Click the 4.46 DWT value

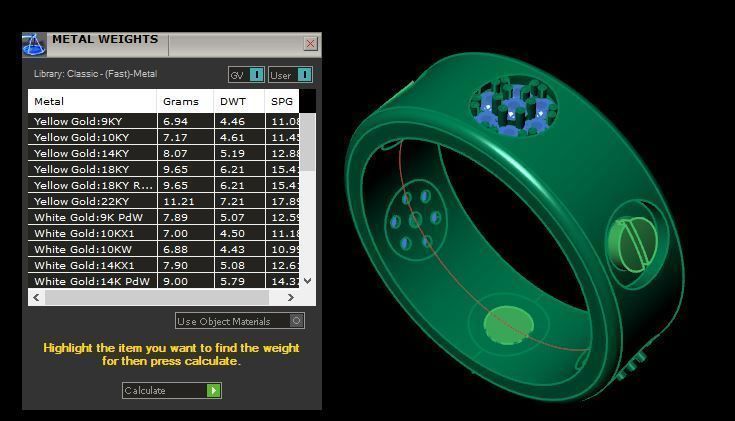(232, 121)
